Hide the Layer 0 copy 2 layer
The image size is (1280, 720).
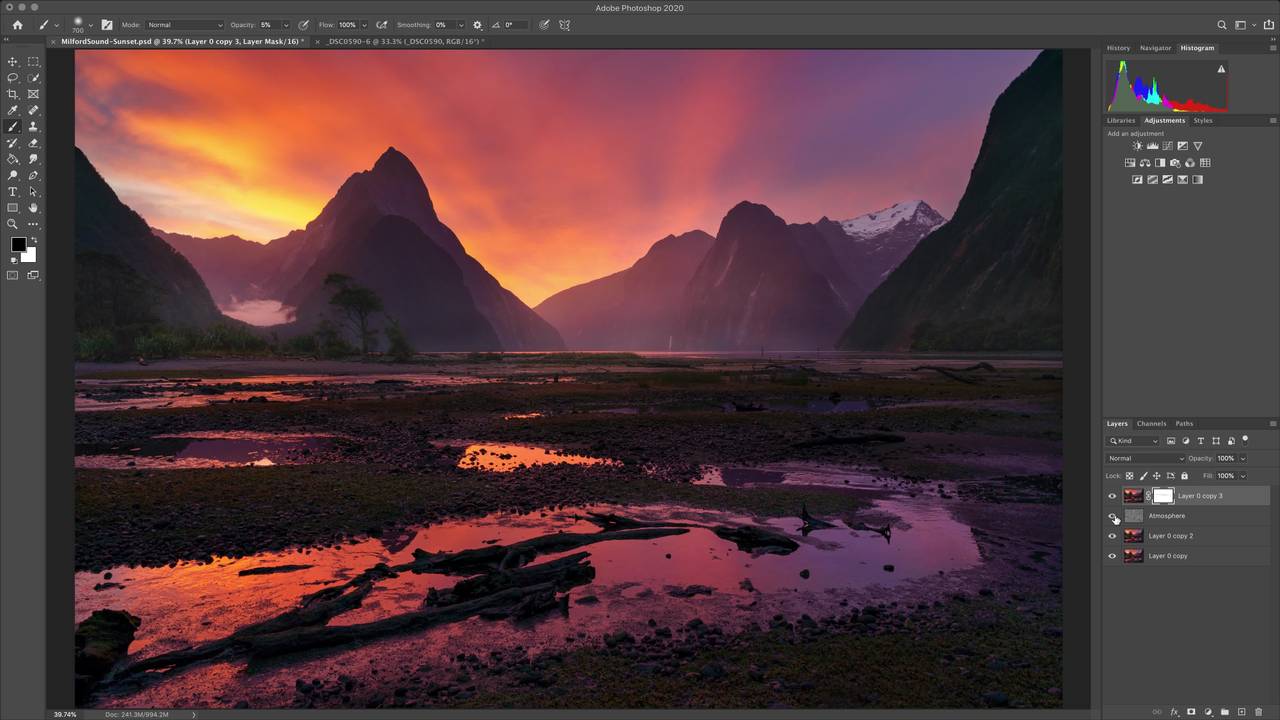point(1112,536)
